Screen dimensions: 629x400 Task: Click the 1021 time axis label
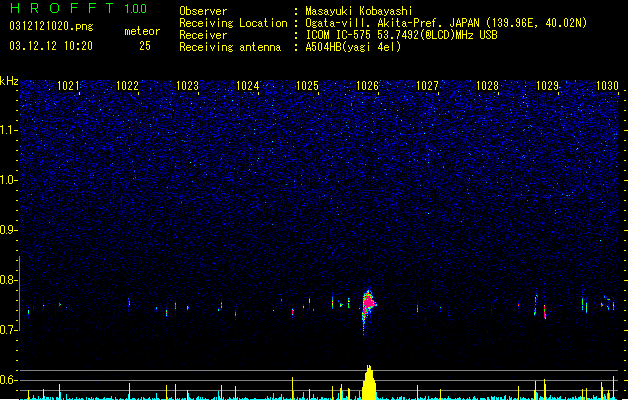pos(68,86)
